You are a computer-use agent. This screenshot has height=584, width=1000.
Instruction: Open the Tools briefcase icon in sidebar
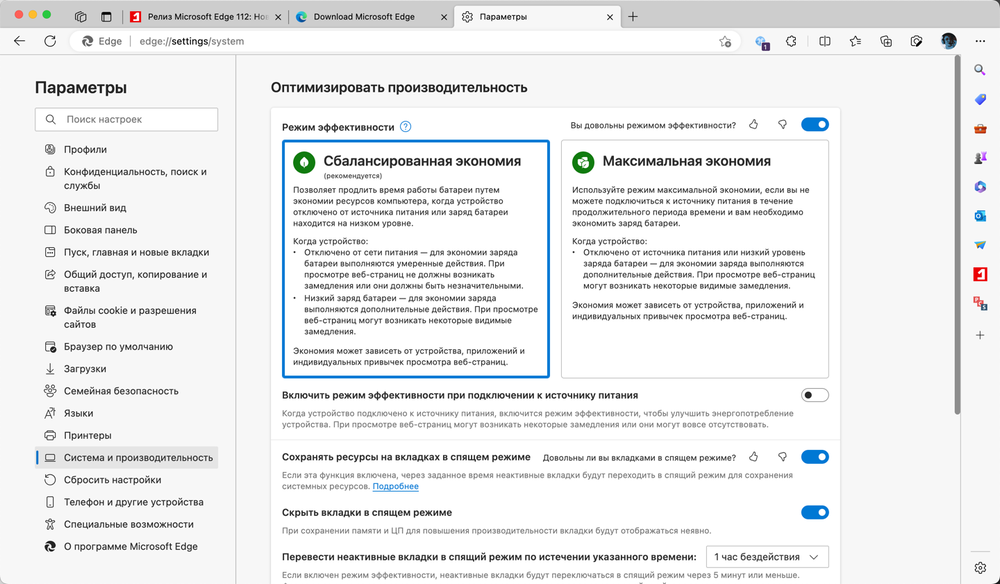(x=980, y=129)
